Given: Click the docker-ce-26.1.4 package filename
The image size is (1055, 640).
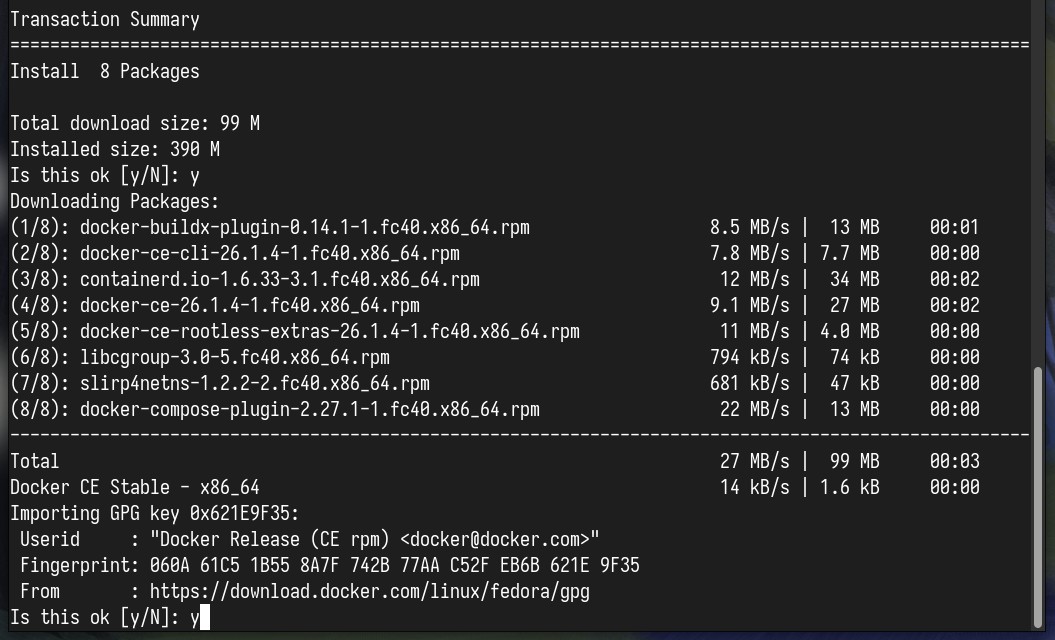Looking at the screenshot, I should coord(250,306).
